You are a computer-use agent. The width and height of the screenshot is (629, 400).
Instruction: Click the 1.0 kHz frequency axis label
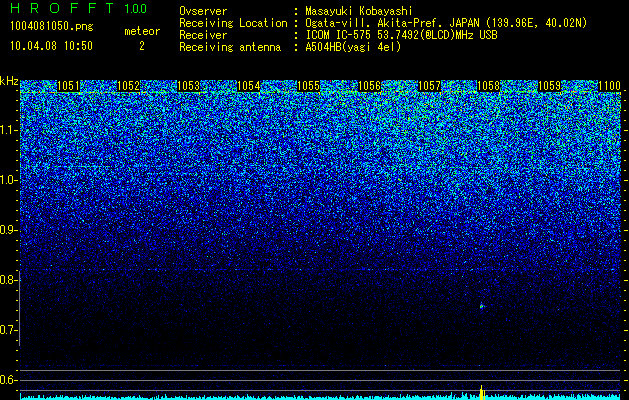pyautogui.click(x=9, y=180)
